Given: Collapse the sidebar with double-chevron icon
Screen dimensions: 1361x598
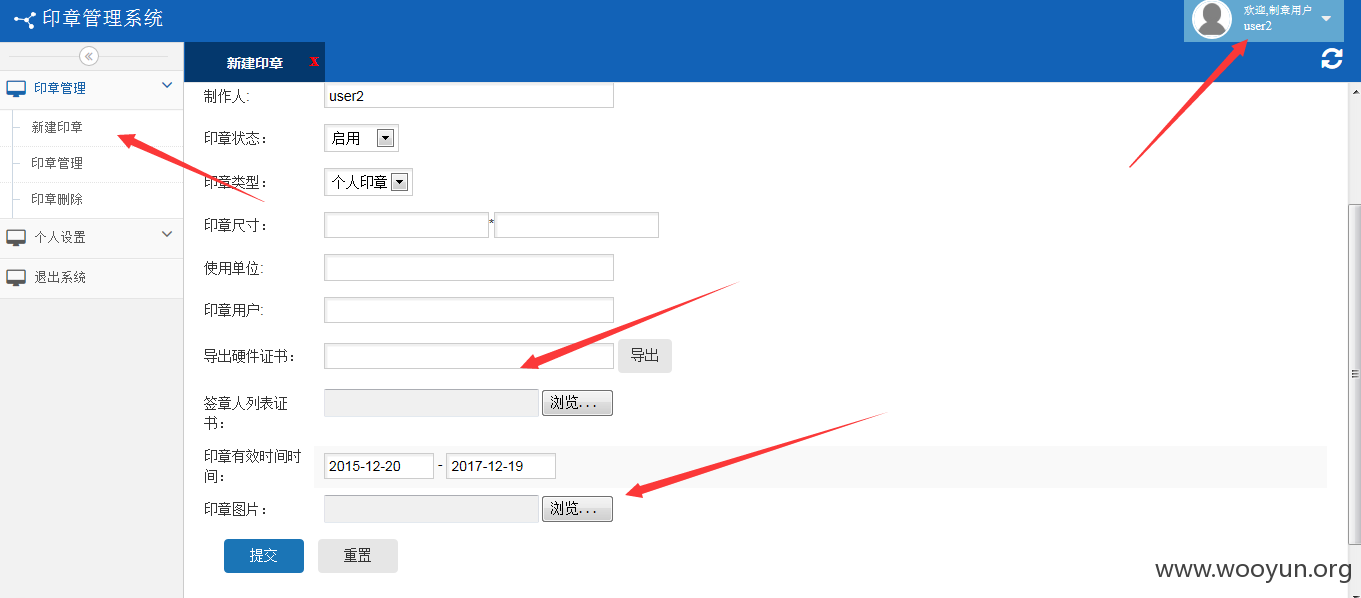Looking at the screenshot, I should pos(89,56).
